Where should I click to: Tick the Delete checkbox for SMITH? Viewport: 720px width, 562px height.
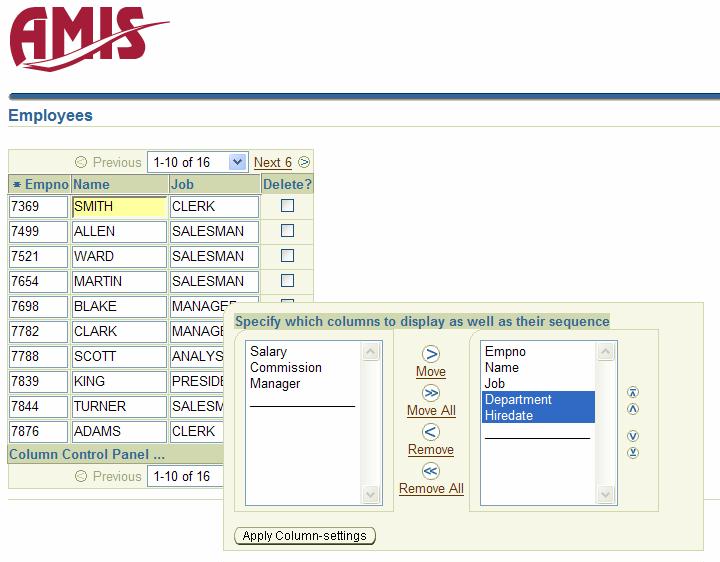click(x=287, y=206)
